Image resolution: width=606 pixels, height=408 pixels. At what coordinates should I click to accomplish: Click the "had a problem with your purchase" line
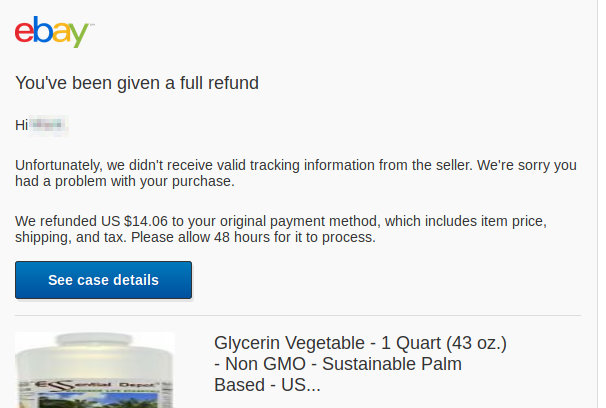pos(125,182)
